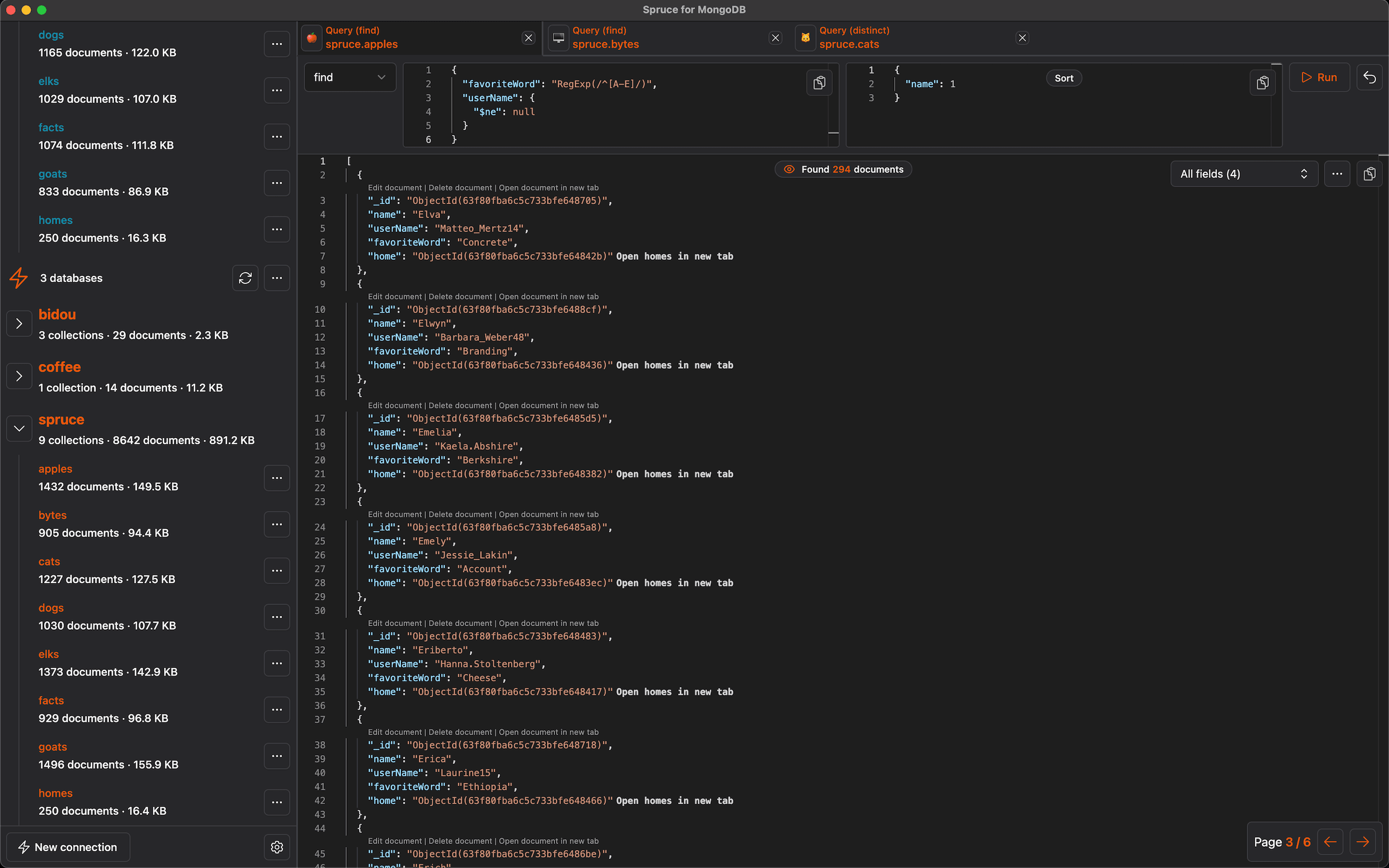The height and width of the screenshot is (868, 1389).
Task: Expand the bidou database
Action: tap(19, 324)
